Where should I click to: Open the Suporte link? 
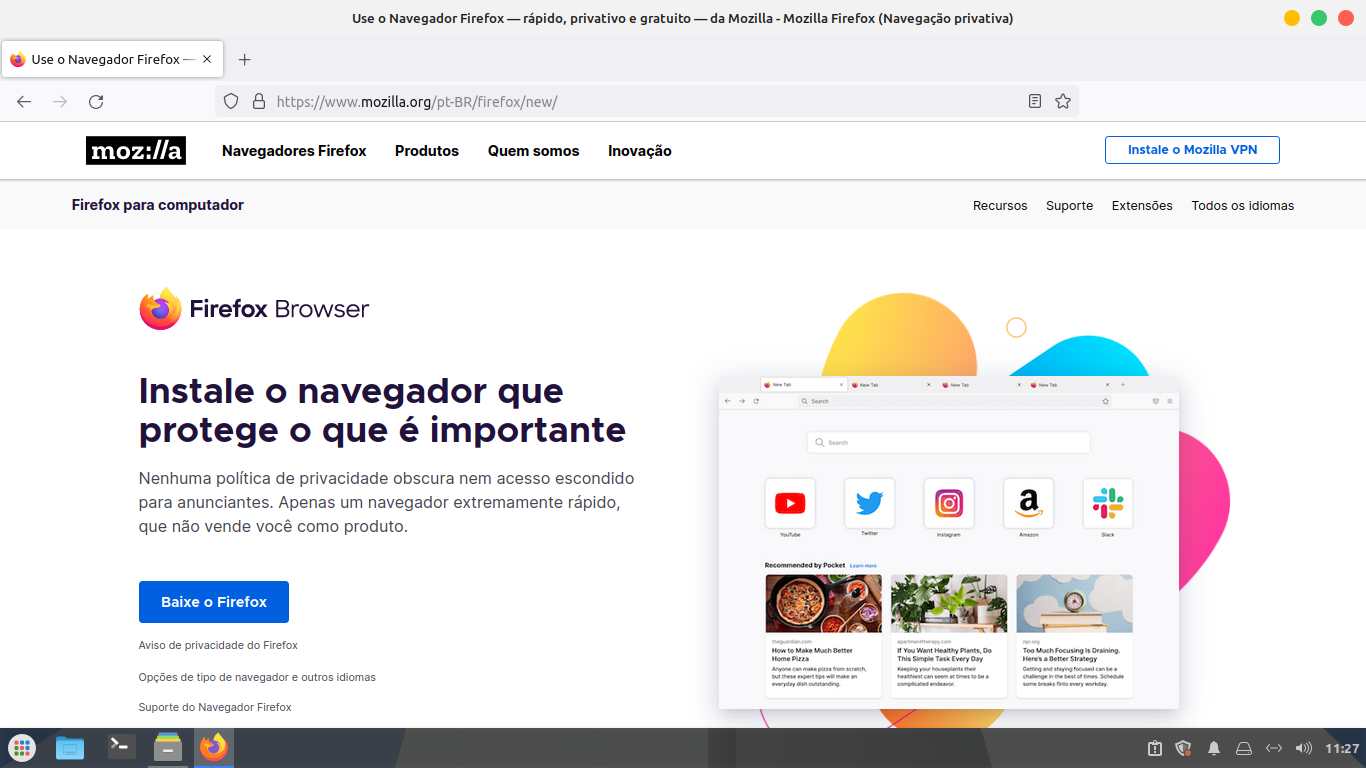click(1069, 205)
